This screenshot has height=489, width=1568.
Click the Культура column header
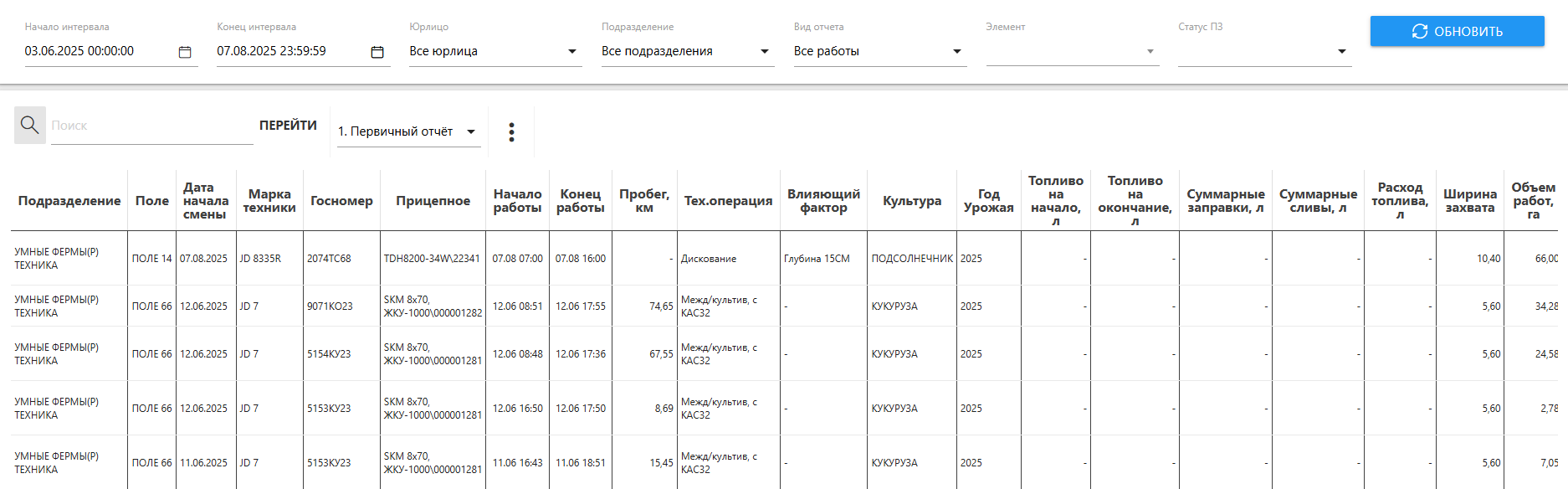pyautogui.click(x=911, y=201)
